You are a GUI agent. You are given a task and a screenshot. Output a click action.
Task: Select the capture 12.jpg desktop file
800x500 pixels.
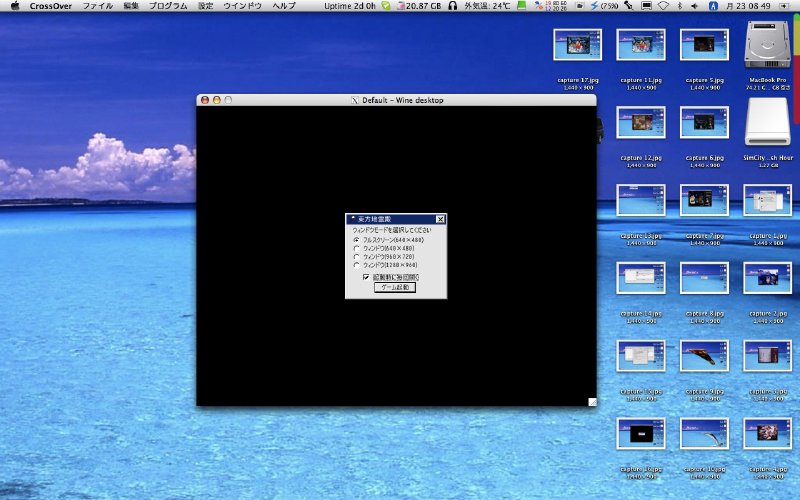click(x=641, y=124)
